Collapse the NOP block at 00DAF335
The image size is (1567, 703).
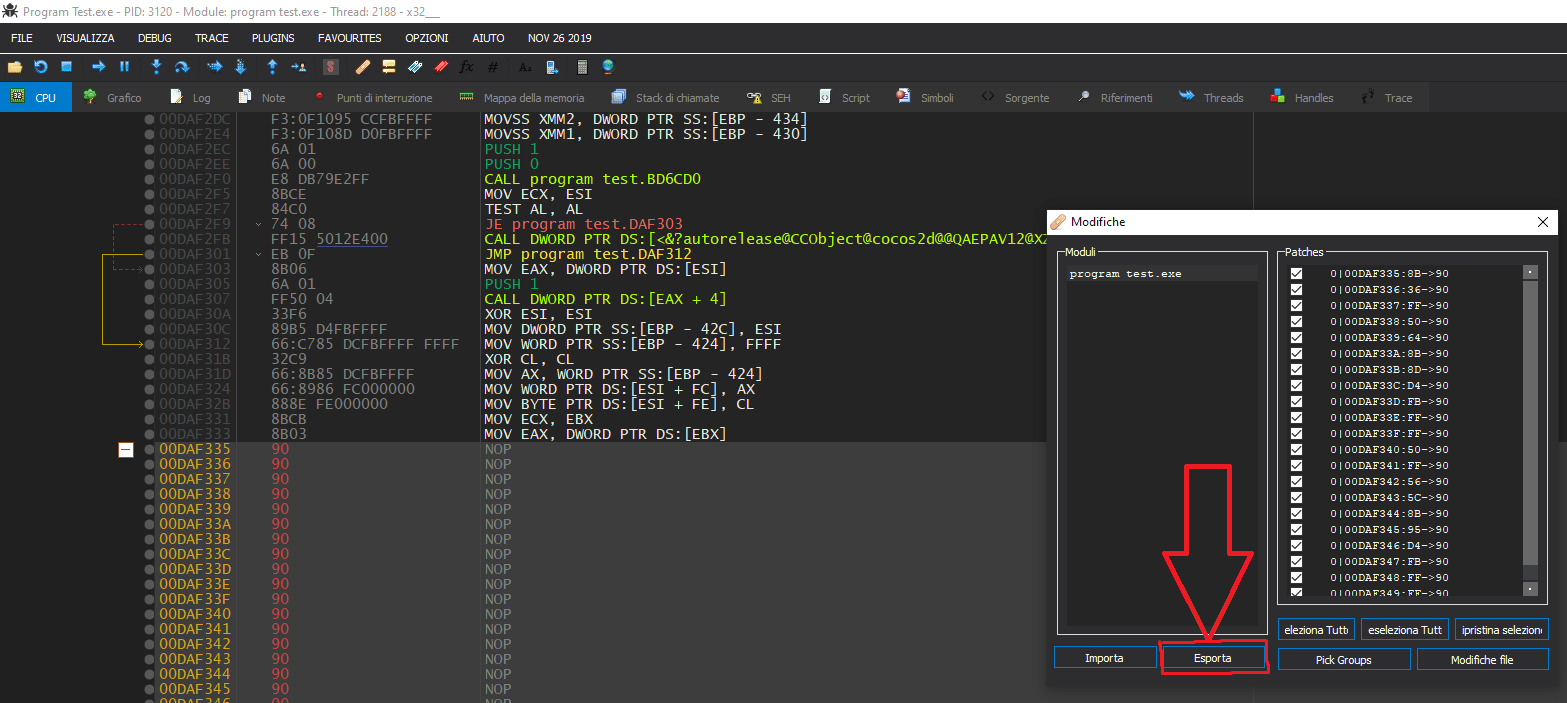(126, 450)
